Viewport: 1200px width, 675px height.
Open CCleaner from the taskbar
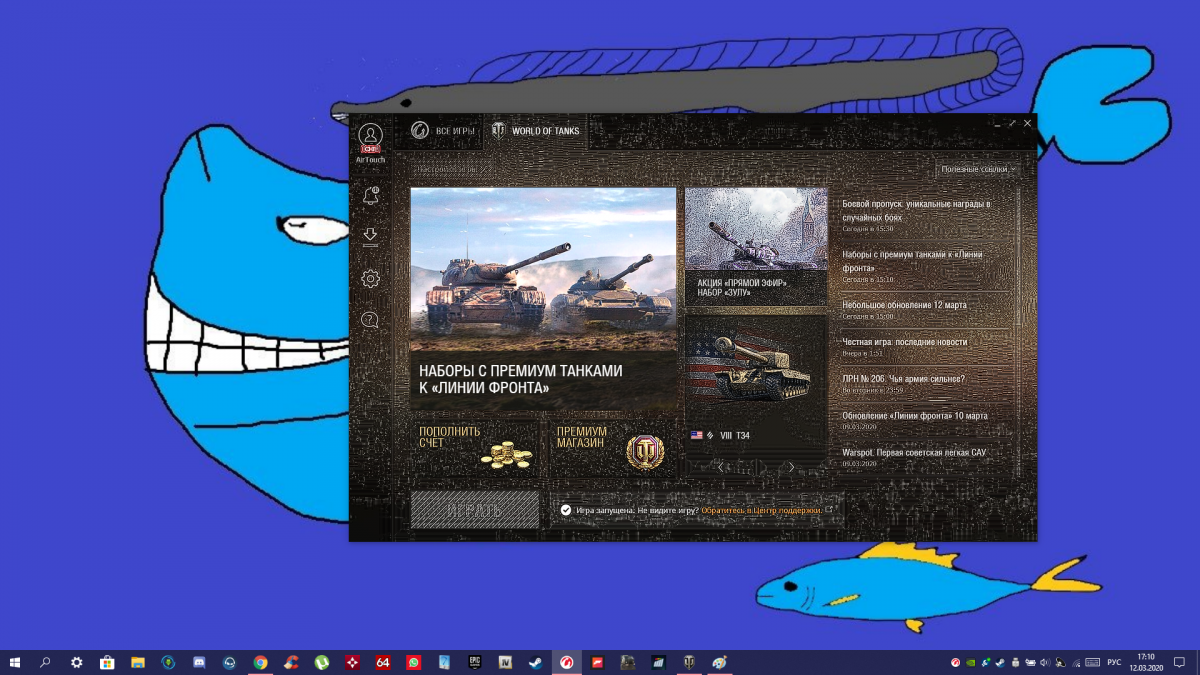291,662
